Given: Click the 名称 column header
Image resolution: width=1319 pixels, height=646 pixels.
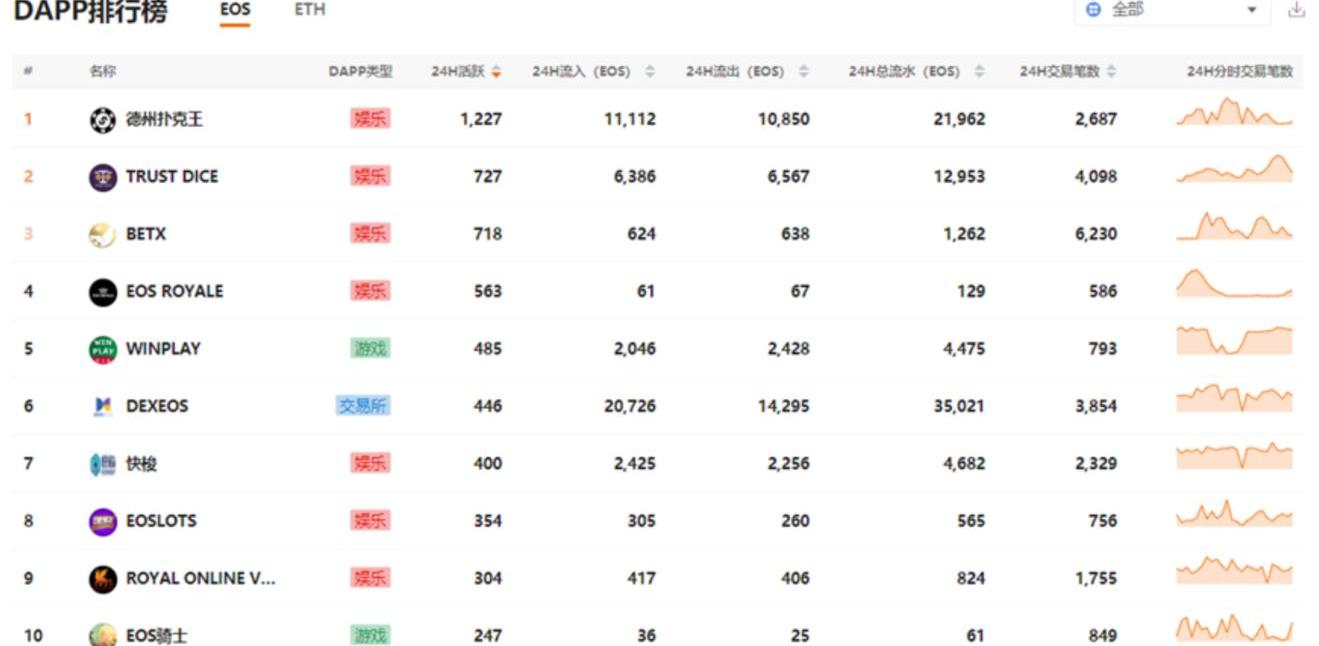Looking at the screenshot, I should click(102, 72).
